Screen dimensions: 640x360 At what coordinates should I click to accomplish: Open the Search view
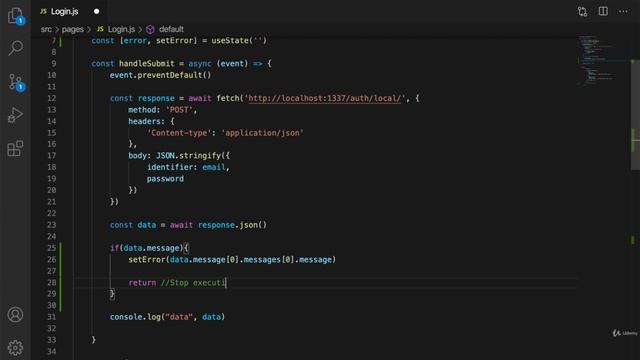(16, 48)
